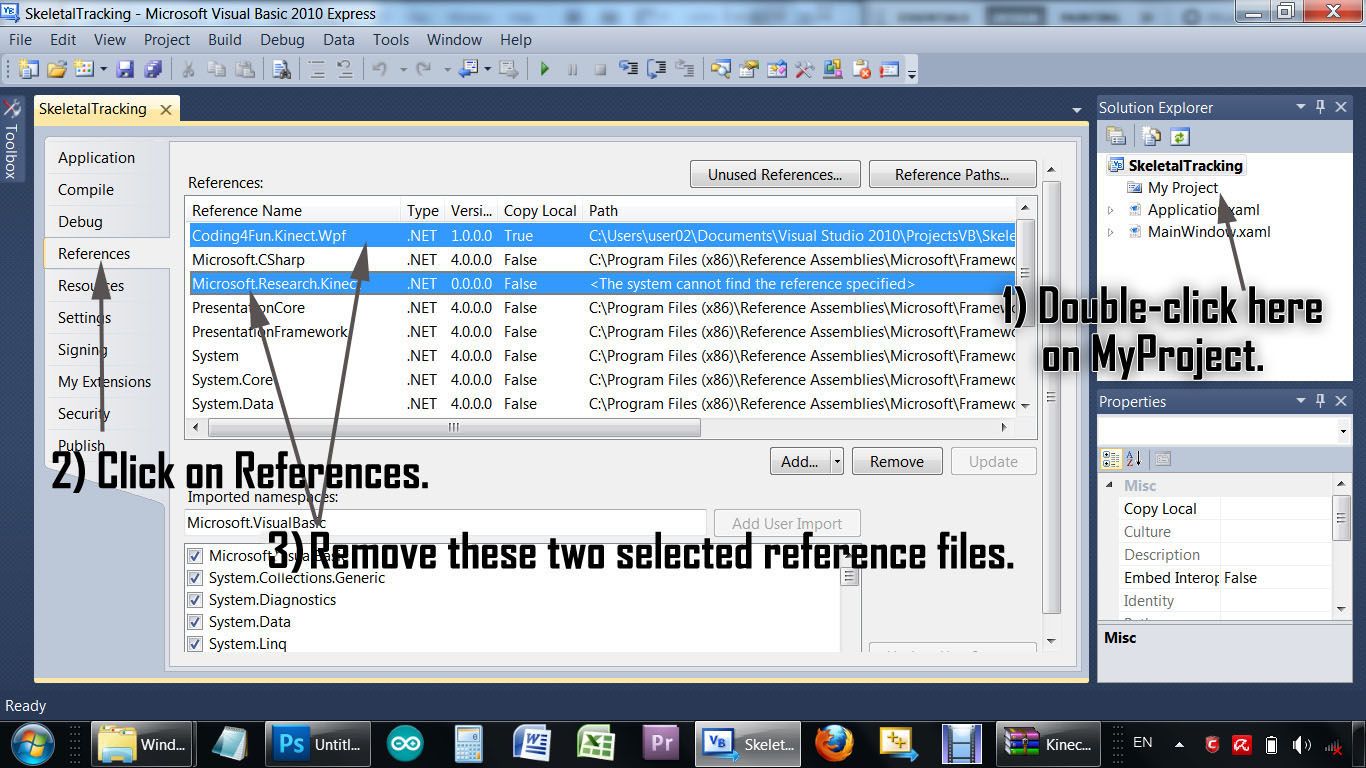Expand the Application.xaml tree node

click(x=1109, y=209)
